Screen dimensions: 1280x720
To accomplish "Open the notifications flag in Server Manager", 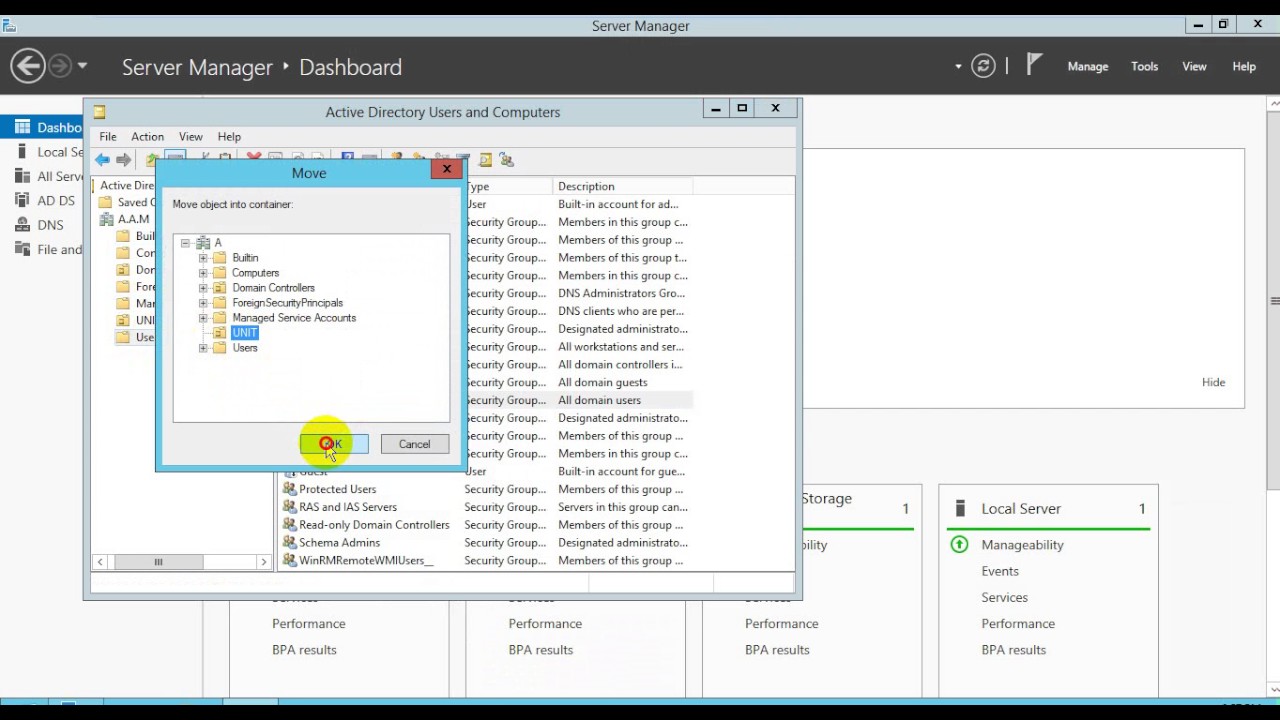I will (1034, 65).
